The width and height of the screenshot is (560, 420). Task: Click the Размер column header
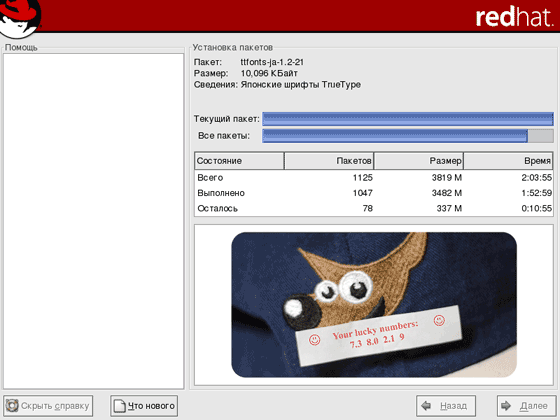[419, 161]
